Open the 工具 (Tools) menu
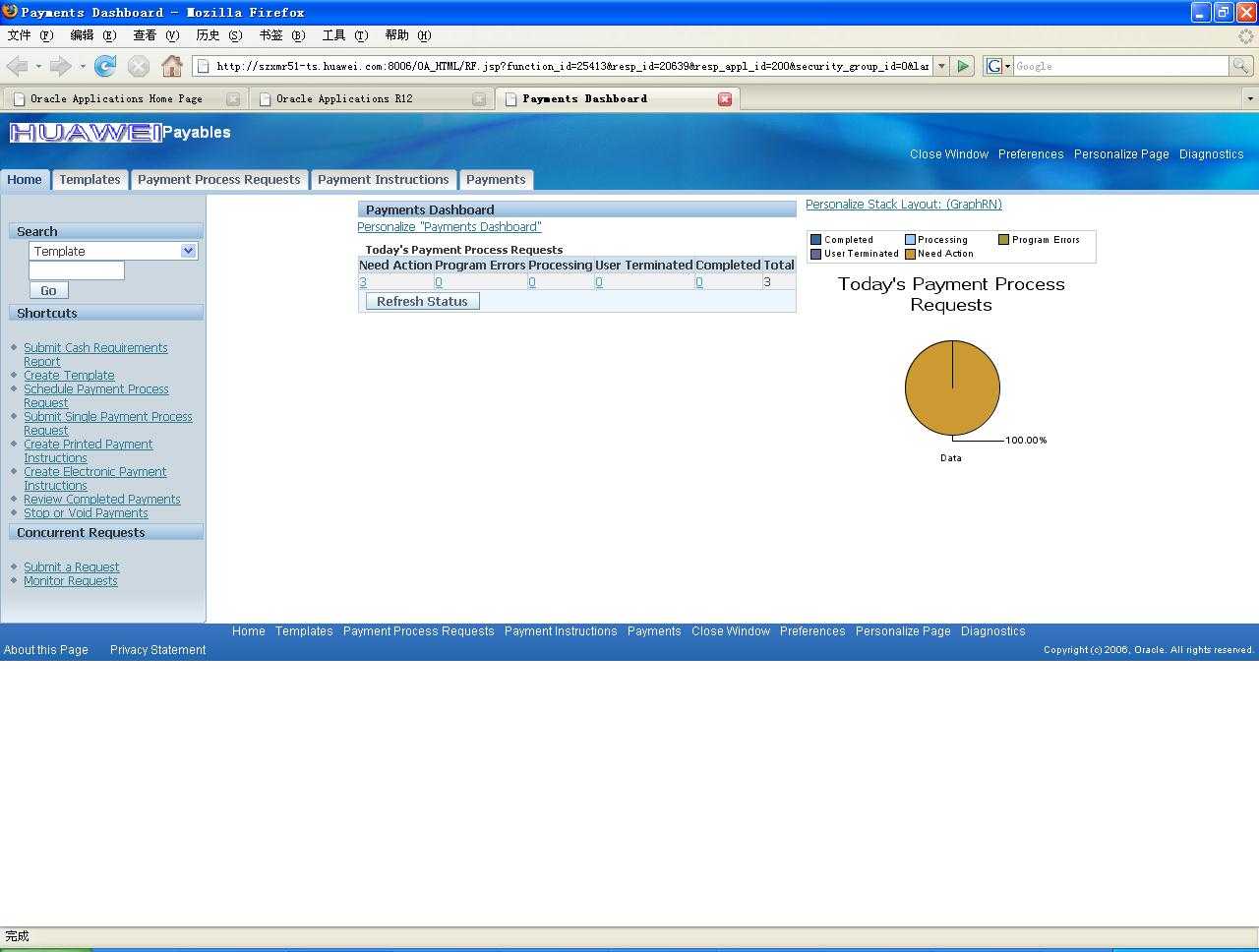 (344, 35)
